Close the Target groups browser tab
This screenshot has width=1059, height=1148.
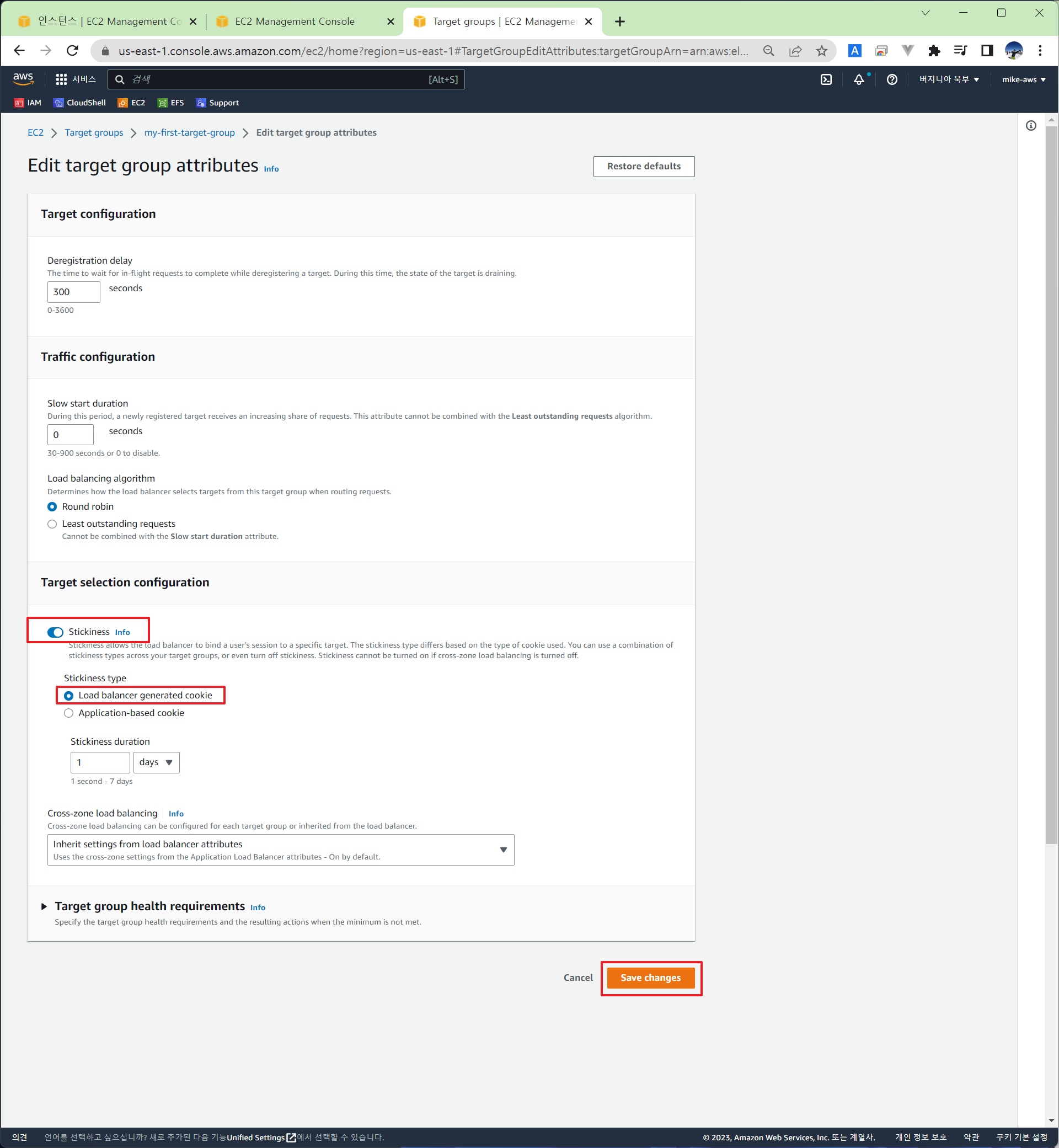[589, 22]
